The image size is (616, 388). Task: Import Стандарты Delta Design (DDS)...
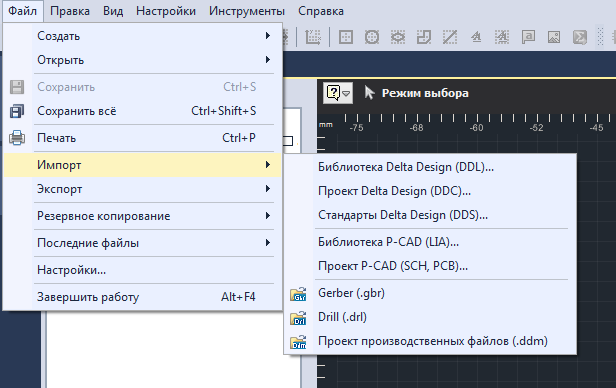(430, 215)
